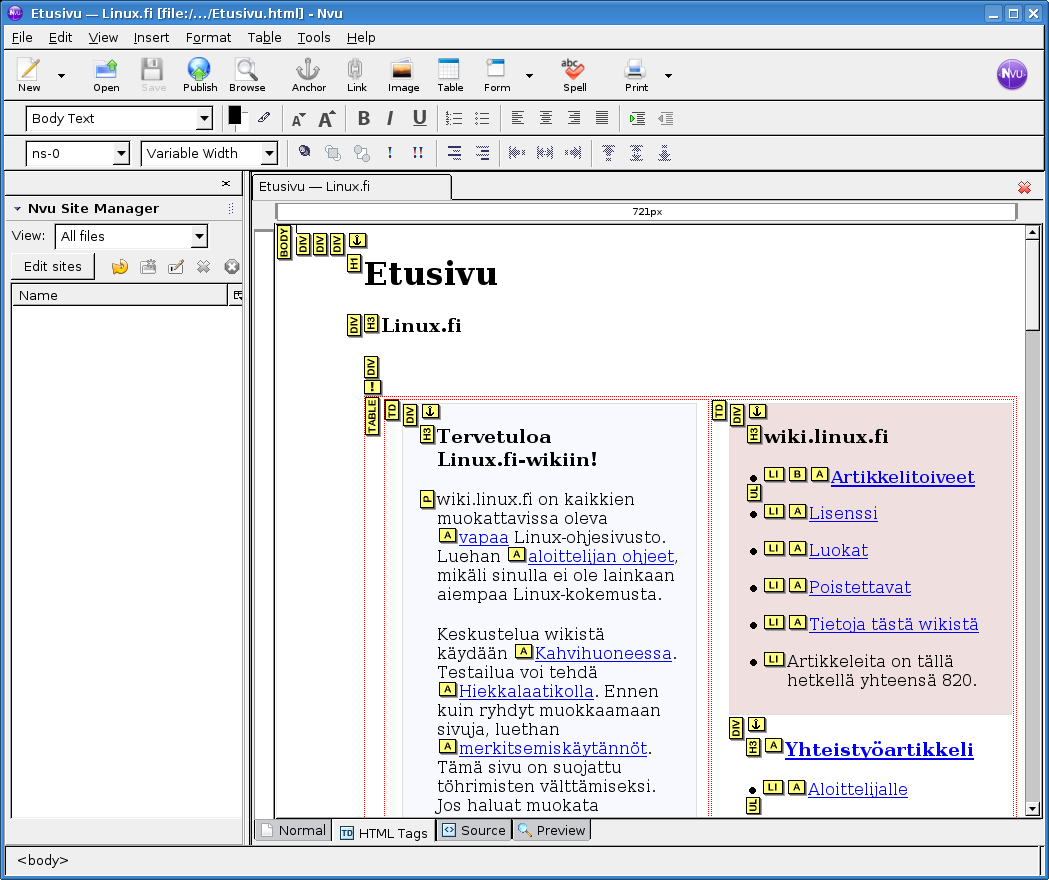Open the Format menu
Screen dimensions: 1049x880
[208, 37]
